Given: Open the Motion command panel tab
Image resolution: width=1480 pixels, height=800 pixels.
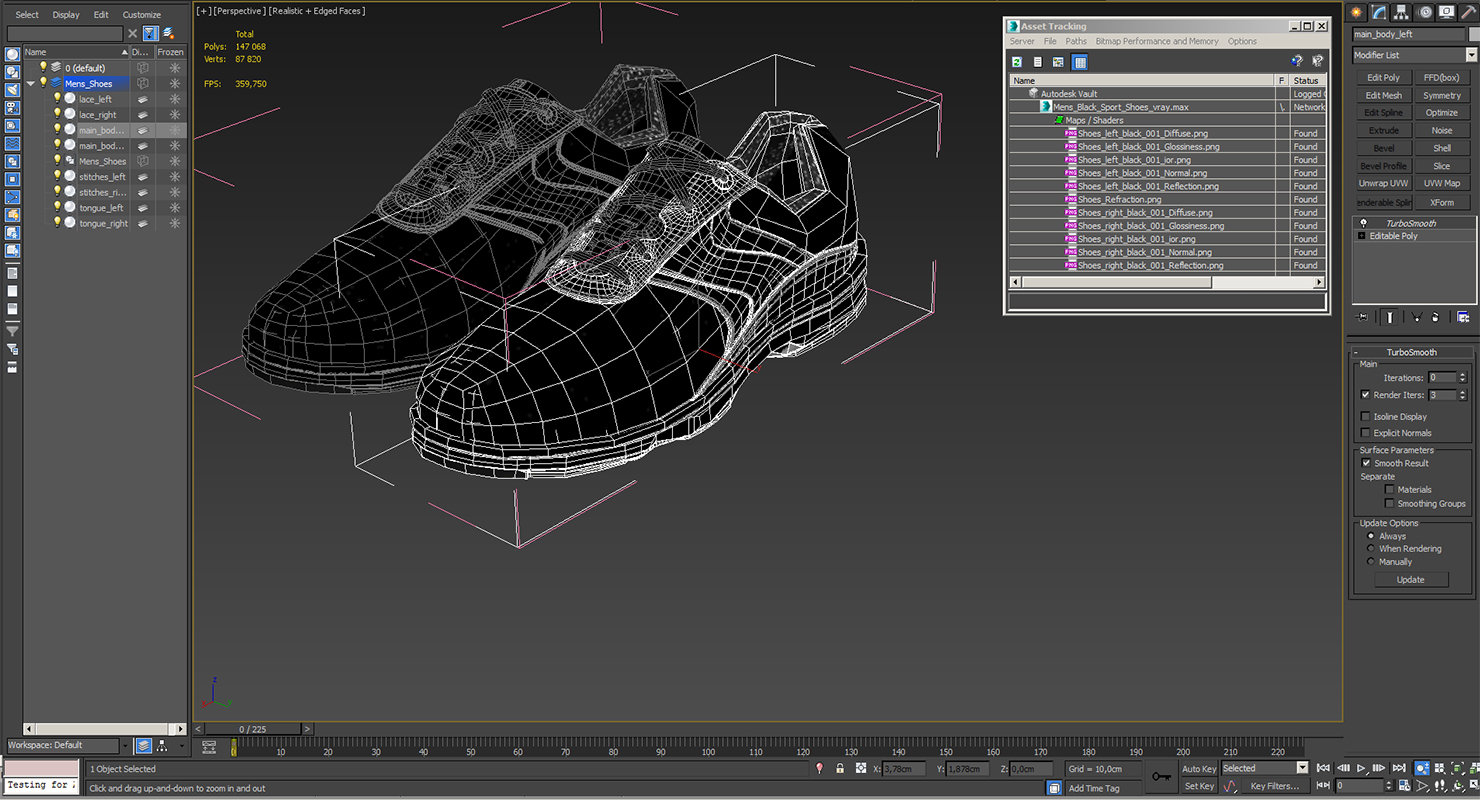Looking at the screenshot, I should pyautogui.click(x=1425, y=12).
